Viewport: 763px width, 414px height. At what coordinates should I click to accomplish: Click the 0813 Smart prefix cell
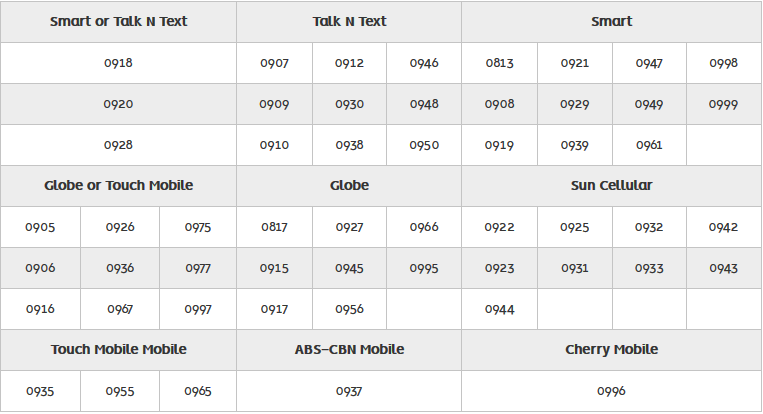click(x=499, y=63)
